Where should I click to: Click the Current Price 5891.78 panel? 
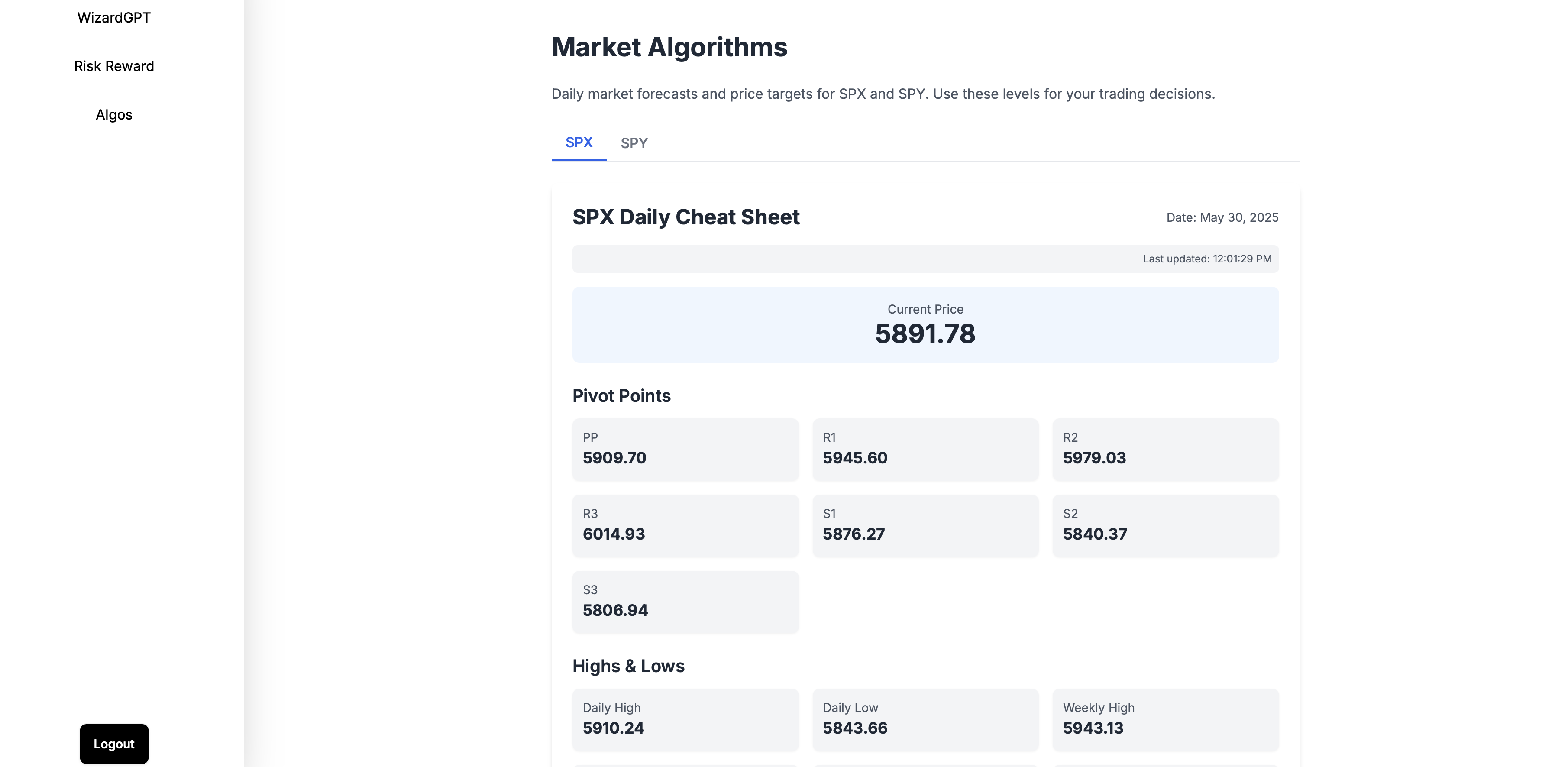[925, 325]
